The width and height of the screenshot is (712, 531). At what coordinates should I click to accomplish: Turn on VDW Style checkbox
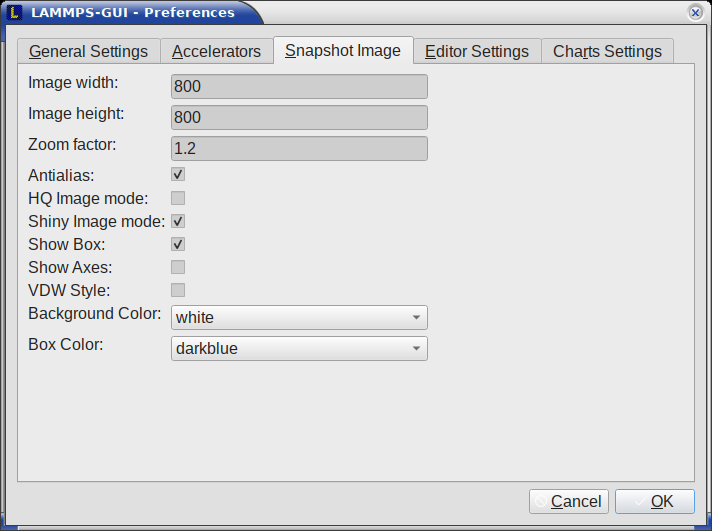coord(178,290)
